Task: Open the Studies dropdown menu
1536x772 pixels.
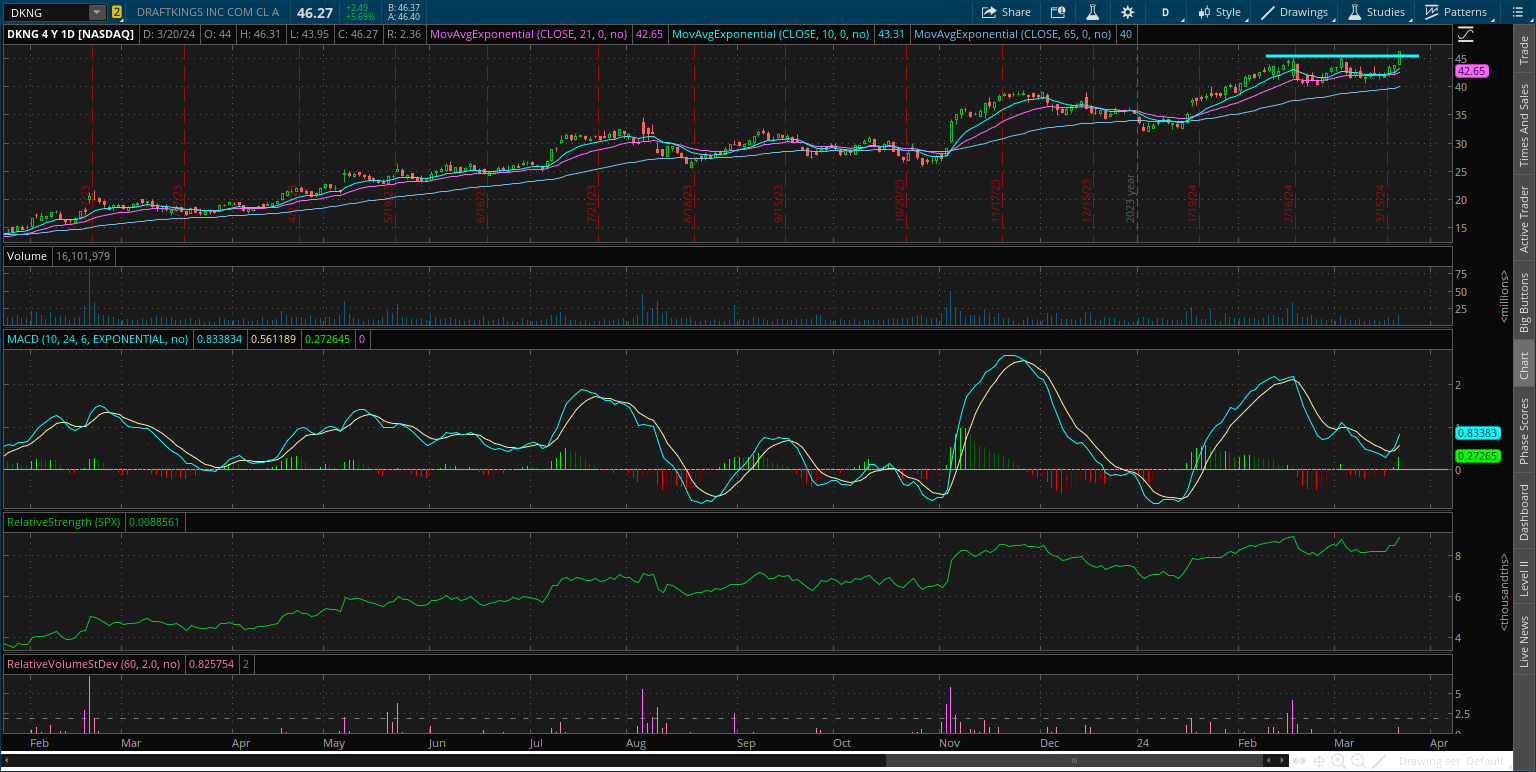Action: (x=1379, y=12)
